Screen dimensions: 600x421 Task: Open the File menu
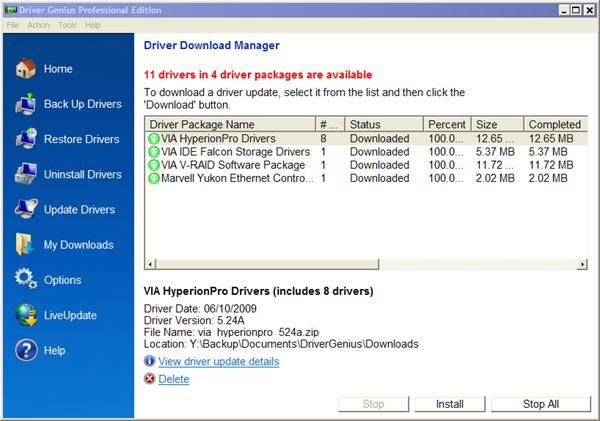13,25
